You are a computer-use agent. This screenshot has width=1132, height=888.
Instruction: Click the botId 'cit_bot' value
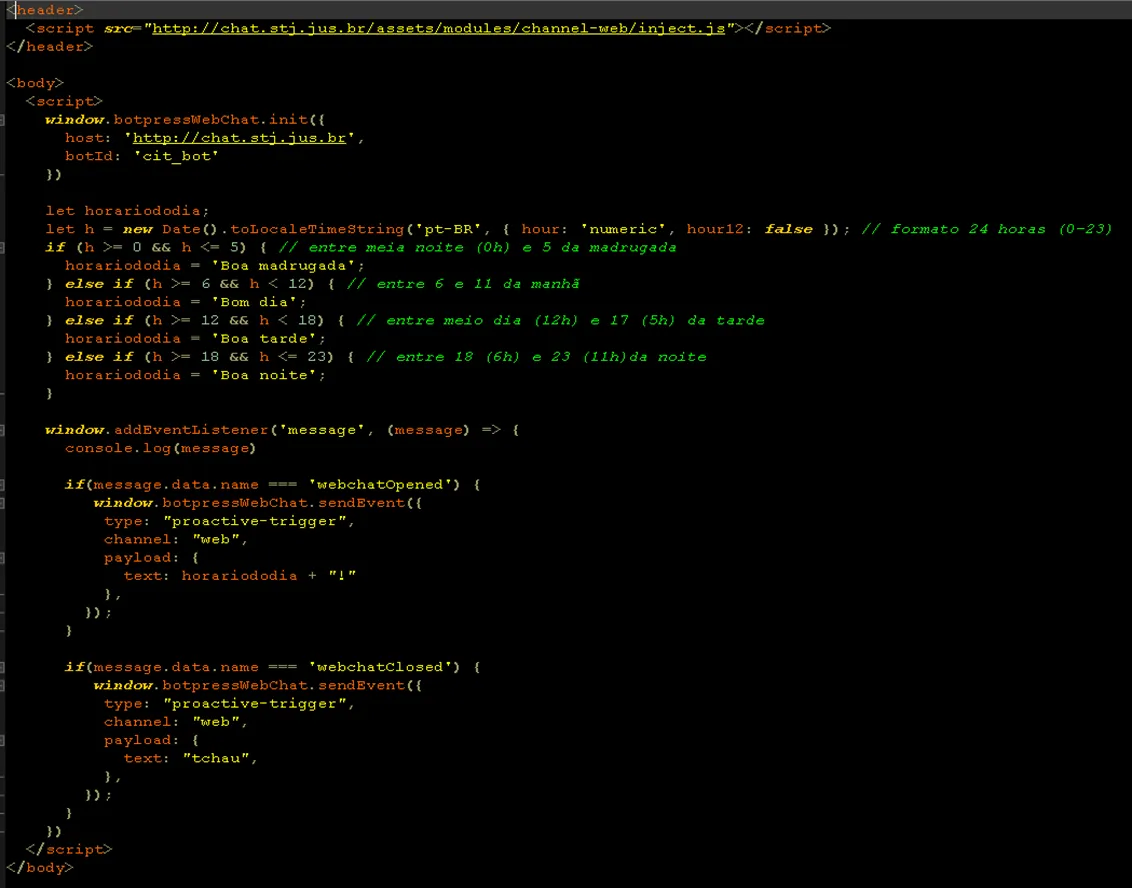176,156
